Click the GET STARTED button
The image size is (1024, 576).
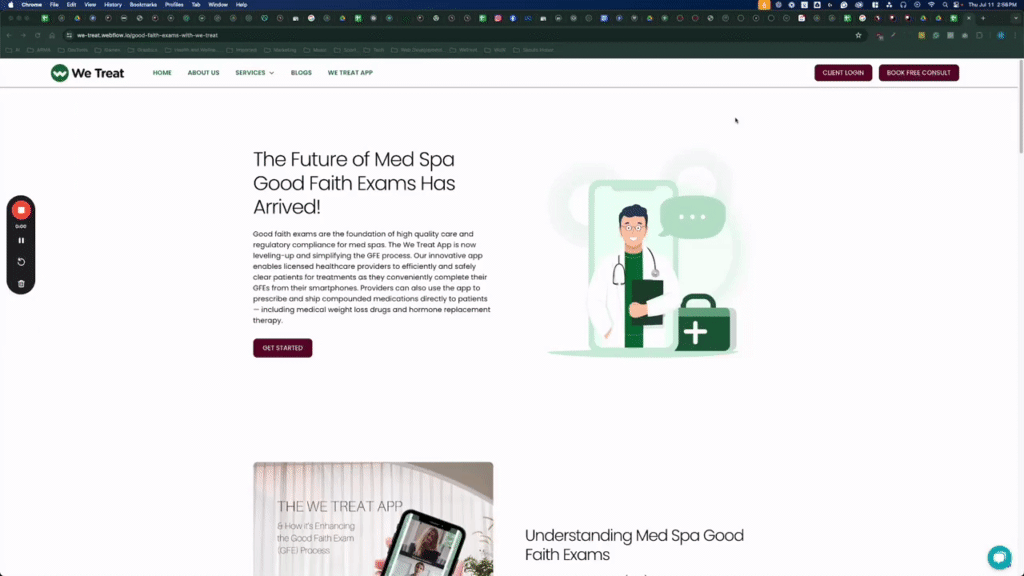282,348
